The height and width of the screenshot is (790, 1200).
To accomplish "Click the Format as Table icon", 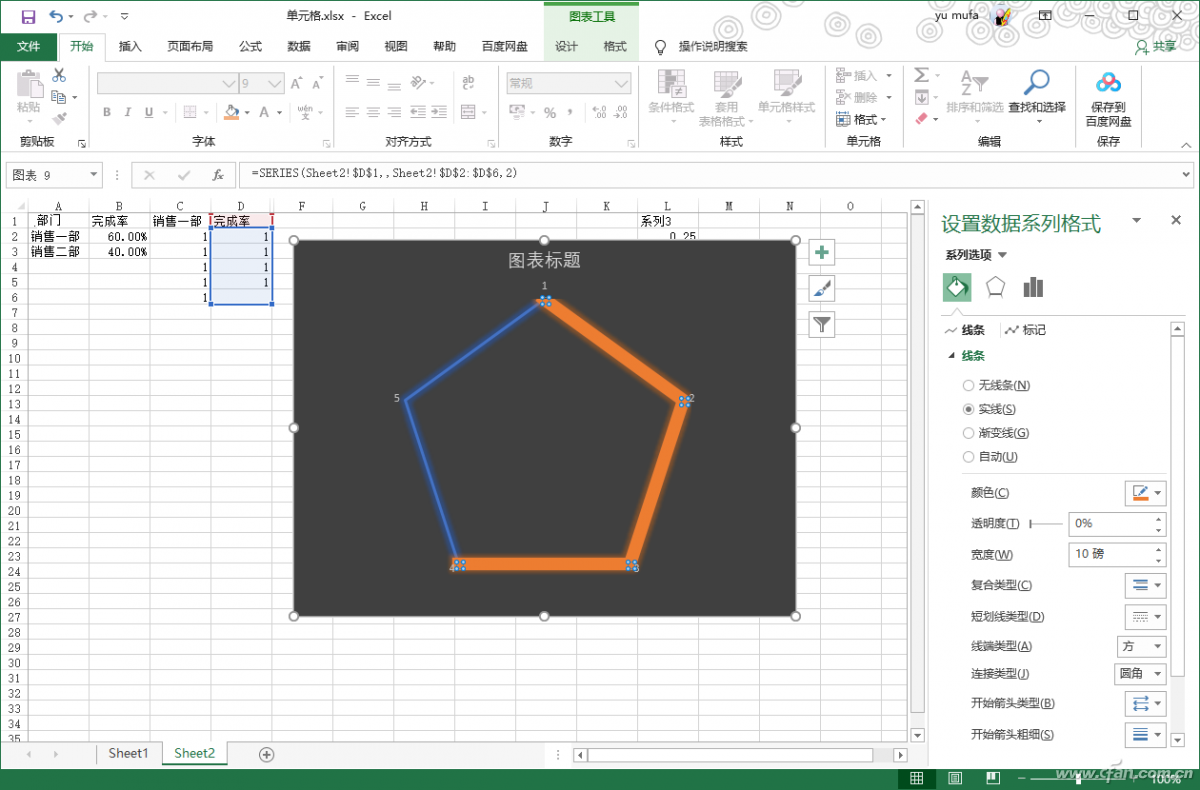I will click(727, 83).
